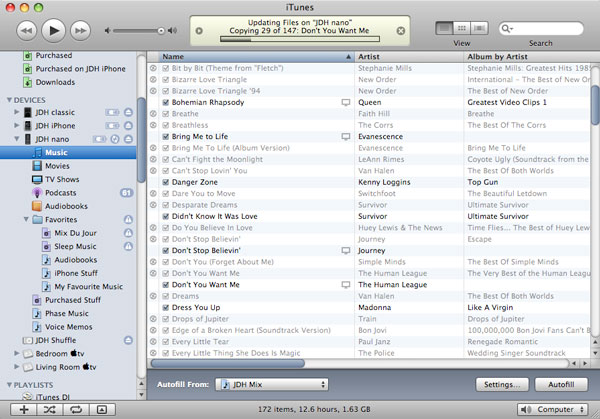Collapse the JDH nano device

pos(16,139)
